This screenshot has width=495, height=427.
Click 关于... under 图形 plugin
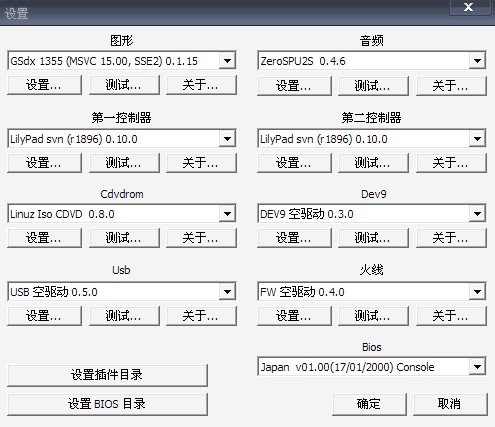[201, 85]
